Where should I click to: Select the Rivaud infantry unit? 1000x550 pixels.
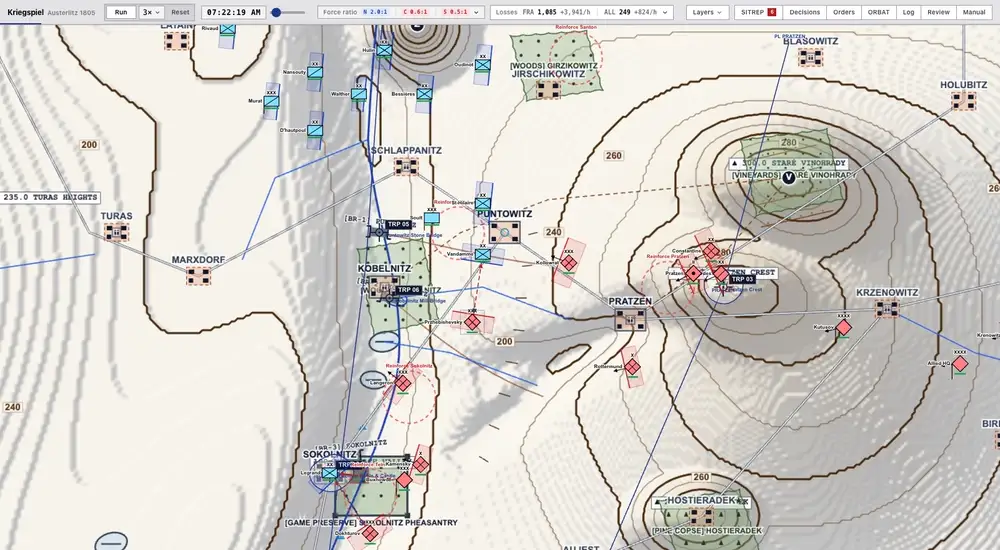(x=227, y=29)
